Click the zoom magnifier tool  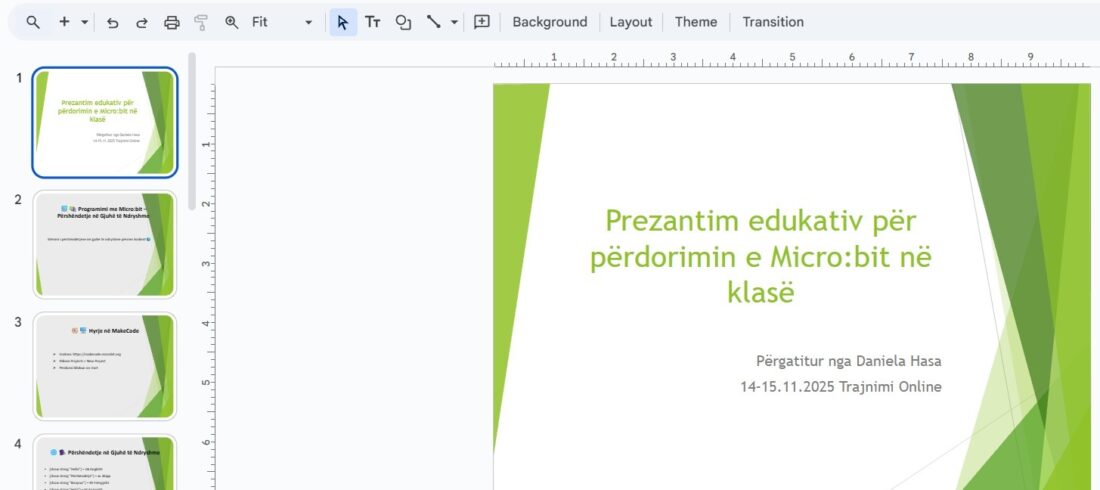coord(232,22)
